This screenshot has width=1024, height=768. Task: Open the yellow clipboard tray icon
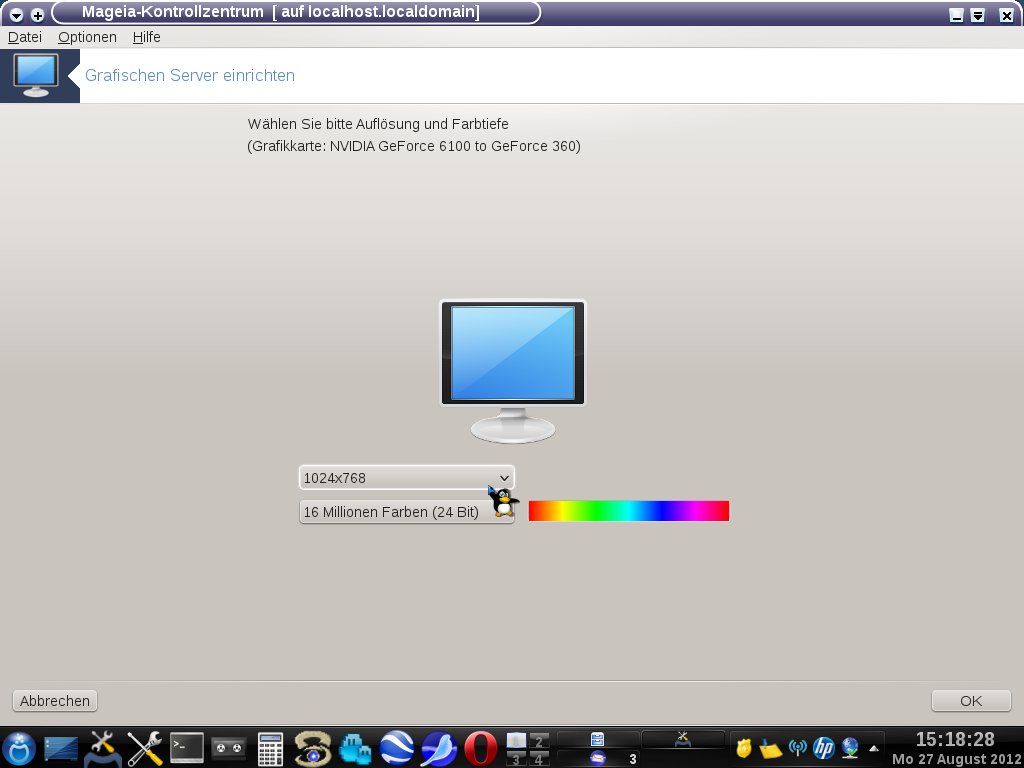pyautogui.click(x=771, y=748)
